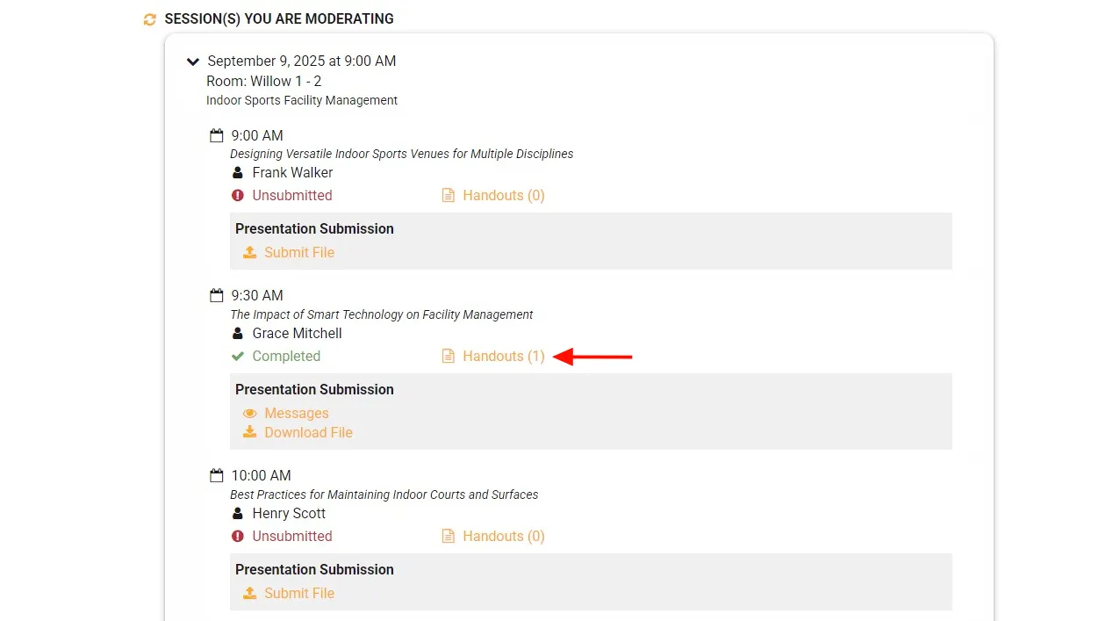Click the name Frank Walker
Viewport: 1120px width, 621px height.
(292, 172)
